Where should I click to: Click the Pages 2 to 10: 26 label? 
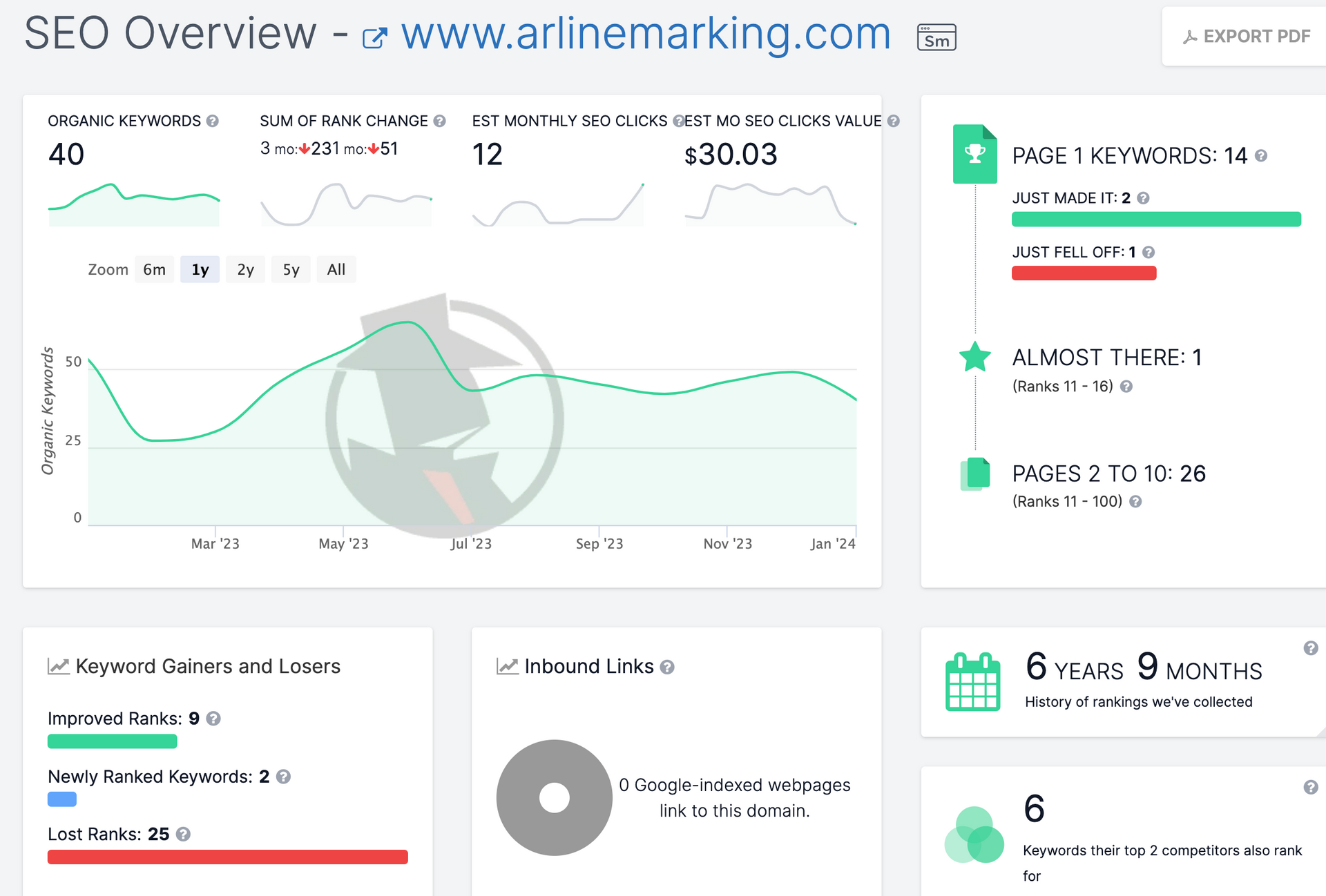[x=1109, y=474]
